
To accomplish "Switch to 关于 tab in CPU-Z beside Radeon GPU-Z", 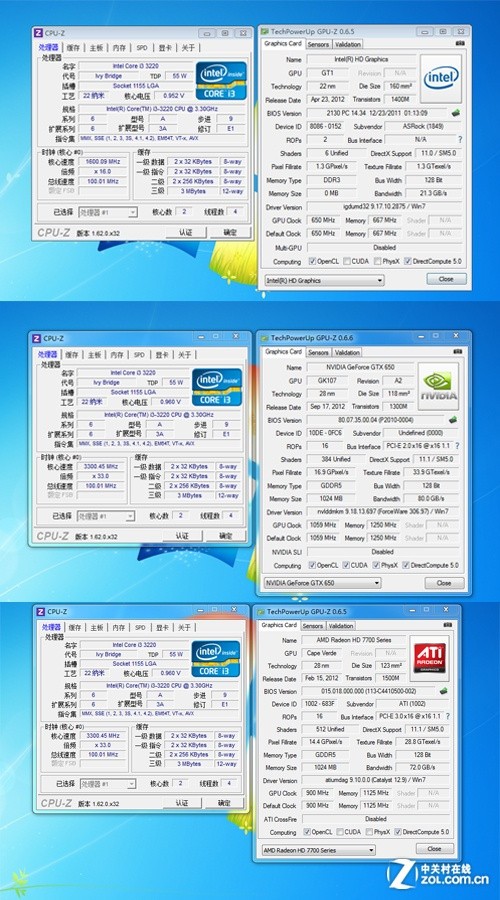I will (x=184, y=627).
